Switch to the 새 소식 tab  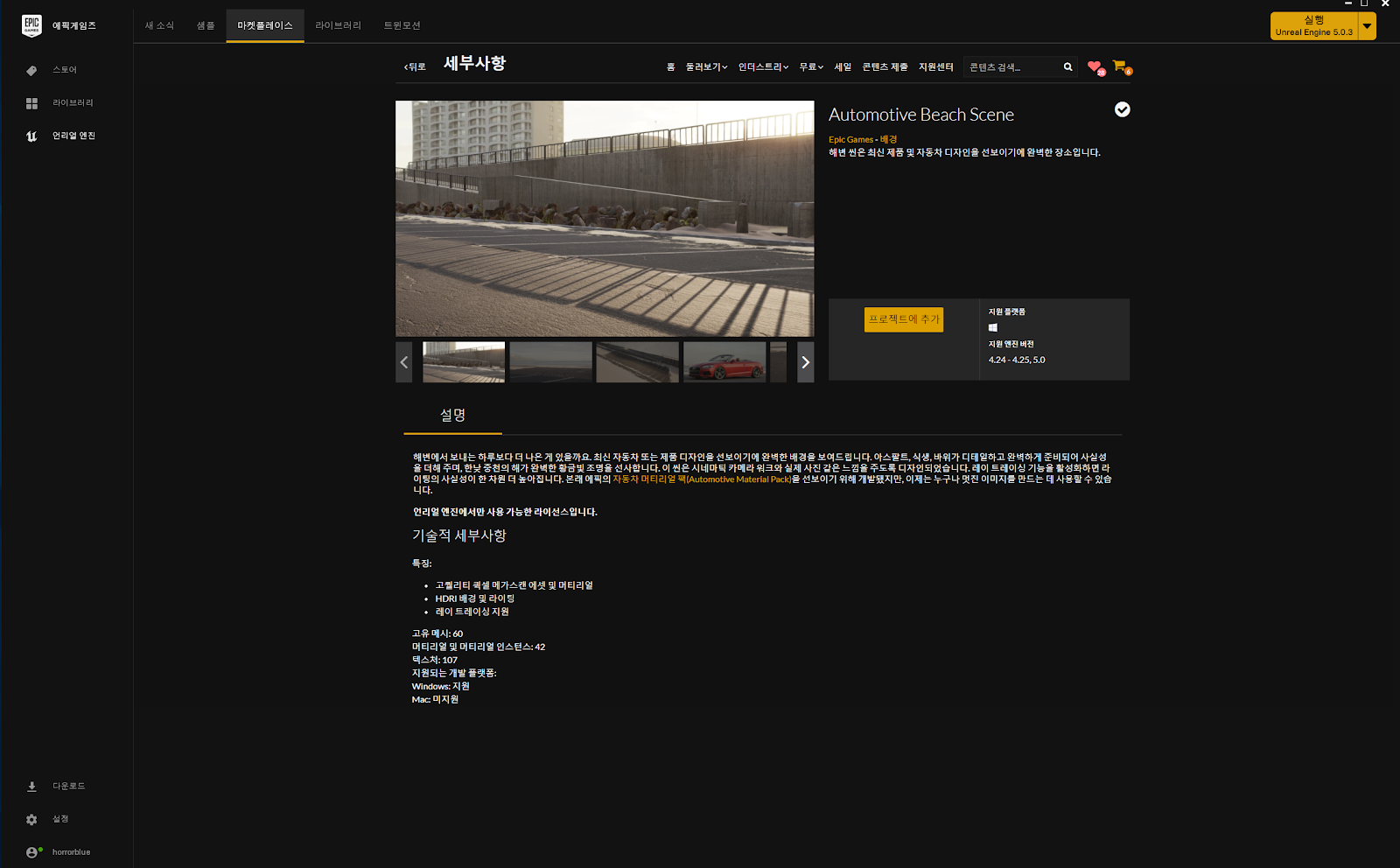tap(159, 26)
